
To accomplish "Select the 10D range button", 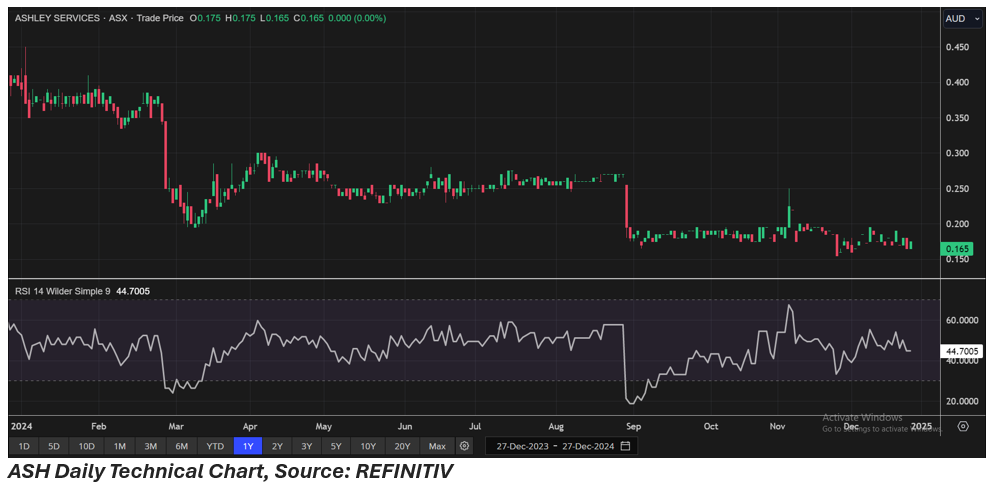I will coord(86,446).
